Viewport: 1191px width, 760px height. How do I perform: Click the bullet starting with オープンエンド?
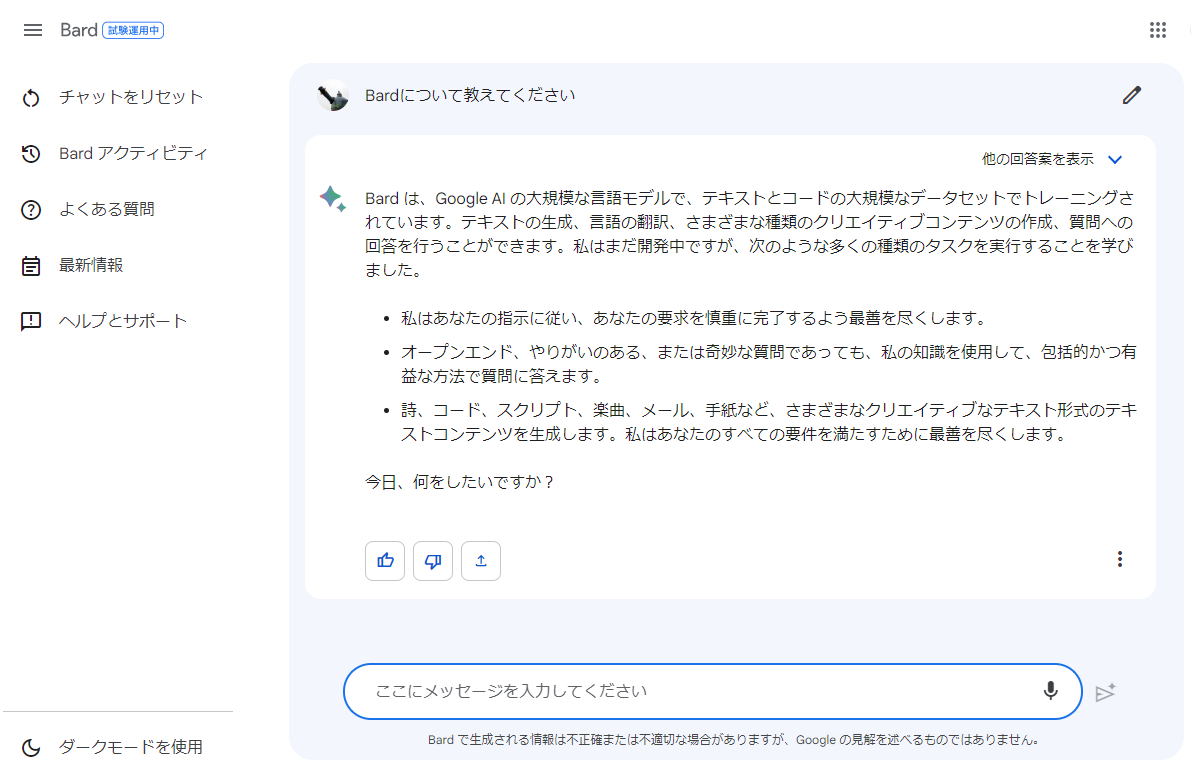coord(769,364)
